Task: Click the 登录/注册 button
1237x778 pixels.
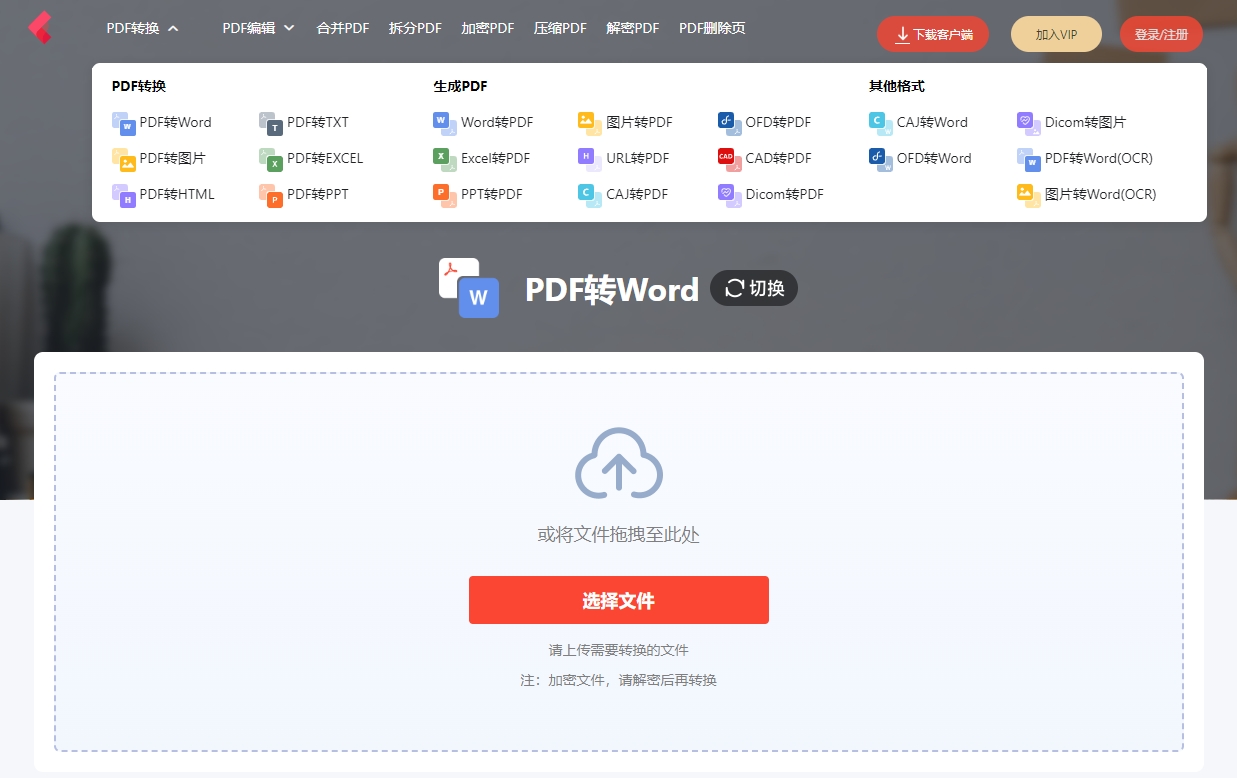Action: [1161, 34]
